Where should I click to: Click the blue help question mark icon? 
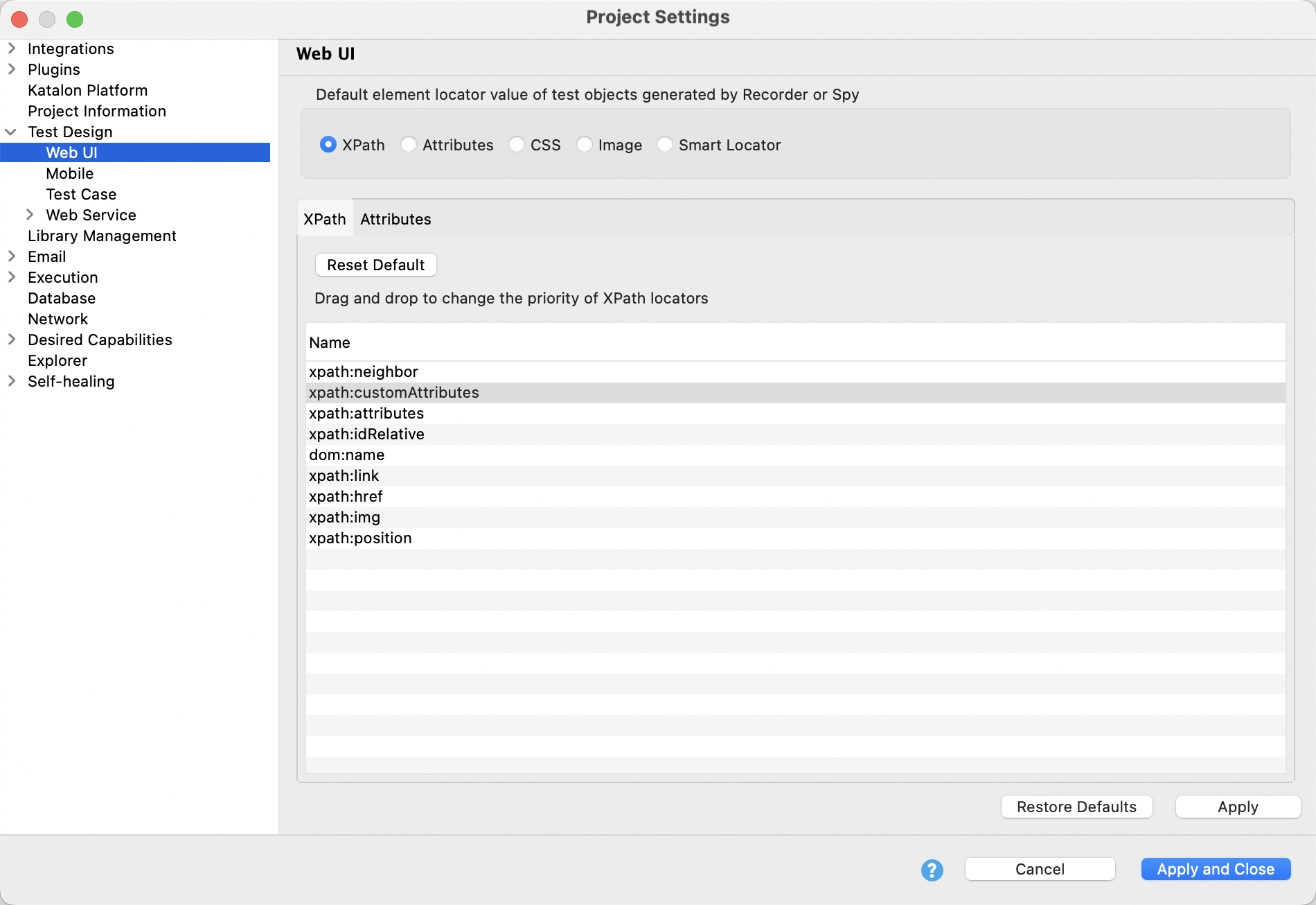point(932,869)
